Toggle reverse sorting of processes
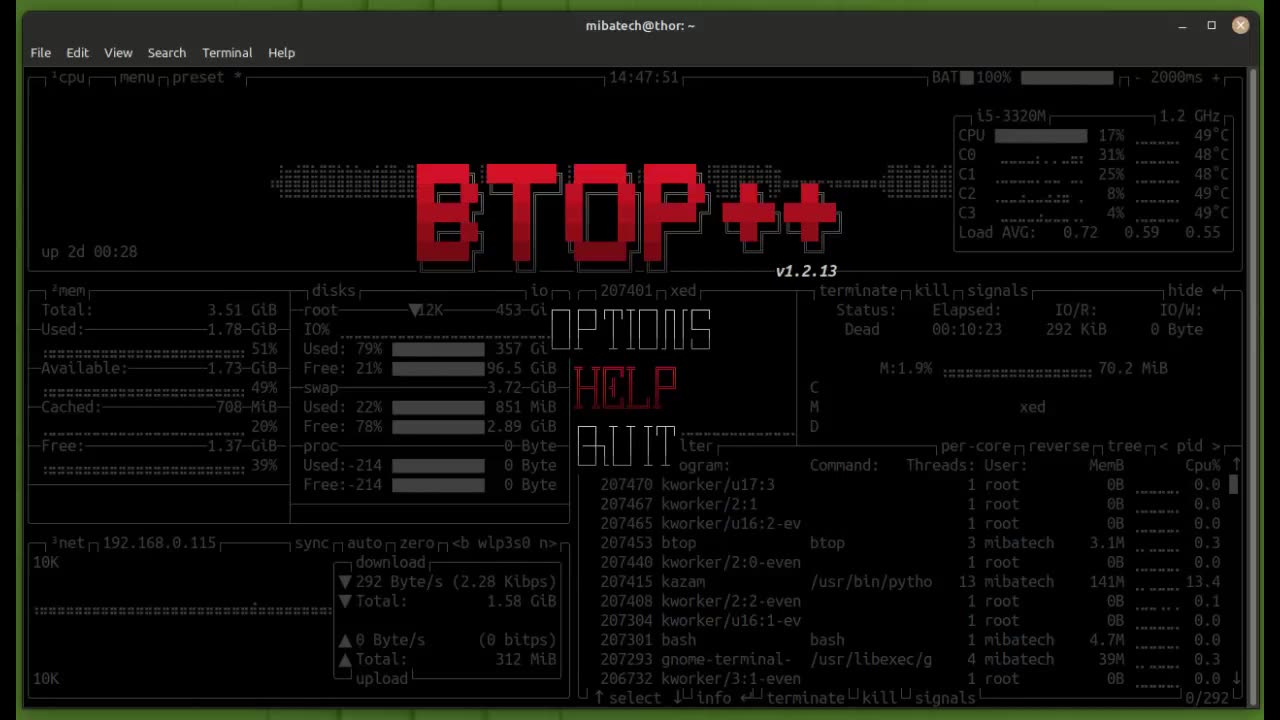This screenshot has height=720, width=1280. 1057,446
